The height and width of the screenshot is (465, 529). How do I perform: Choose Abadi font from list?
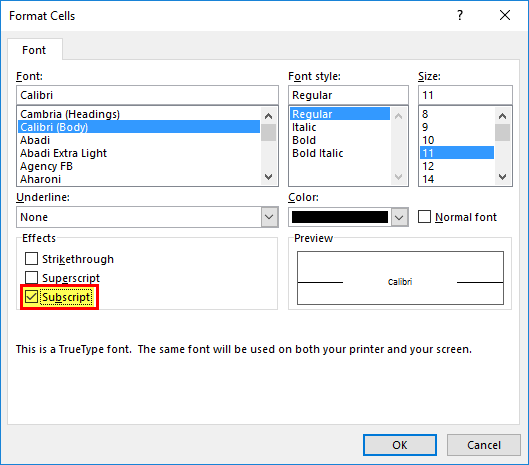click(x=139, y=140)
